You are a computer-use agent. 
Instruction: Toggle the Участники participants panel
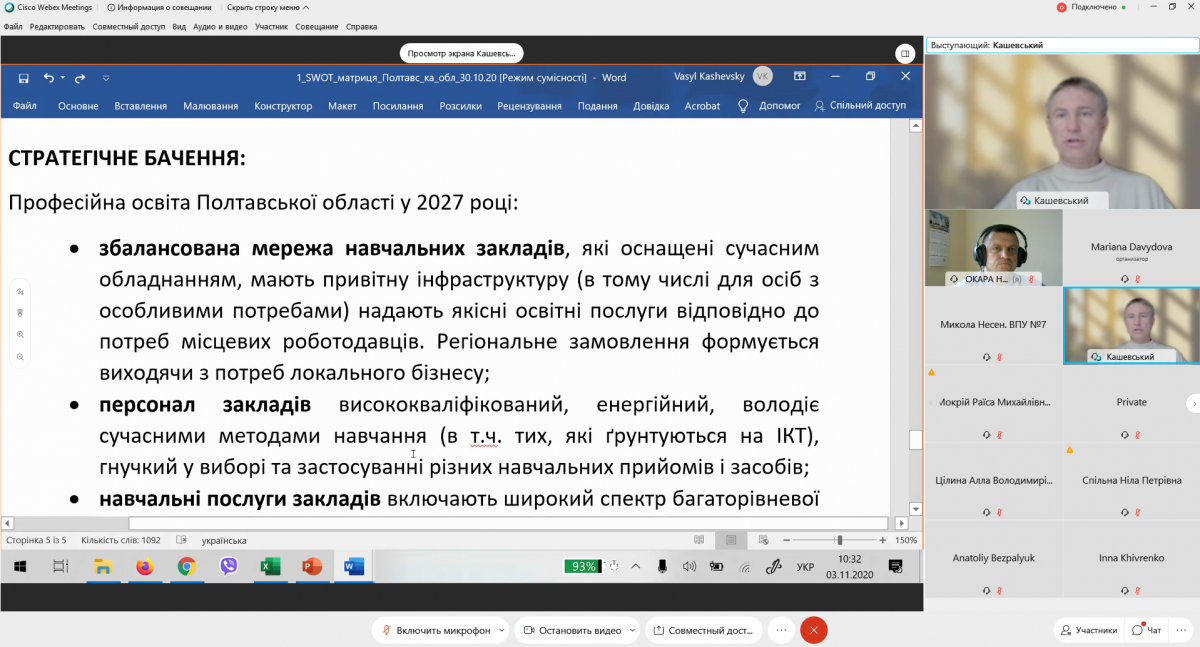point(1088,630)
